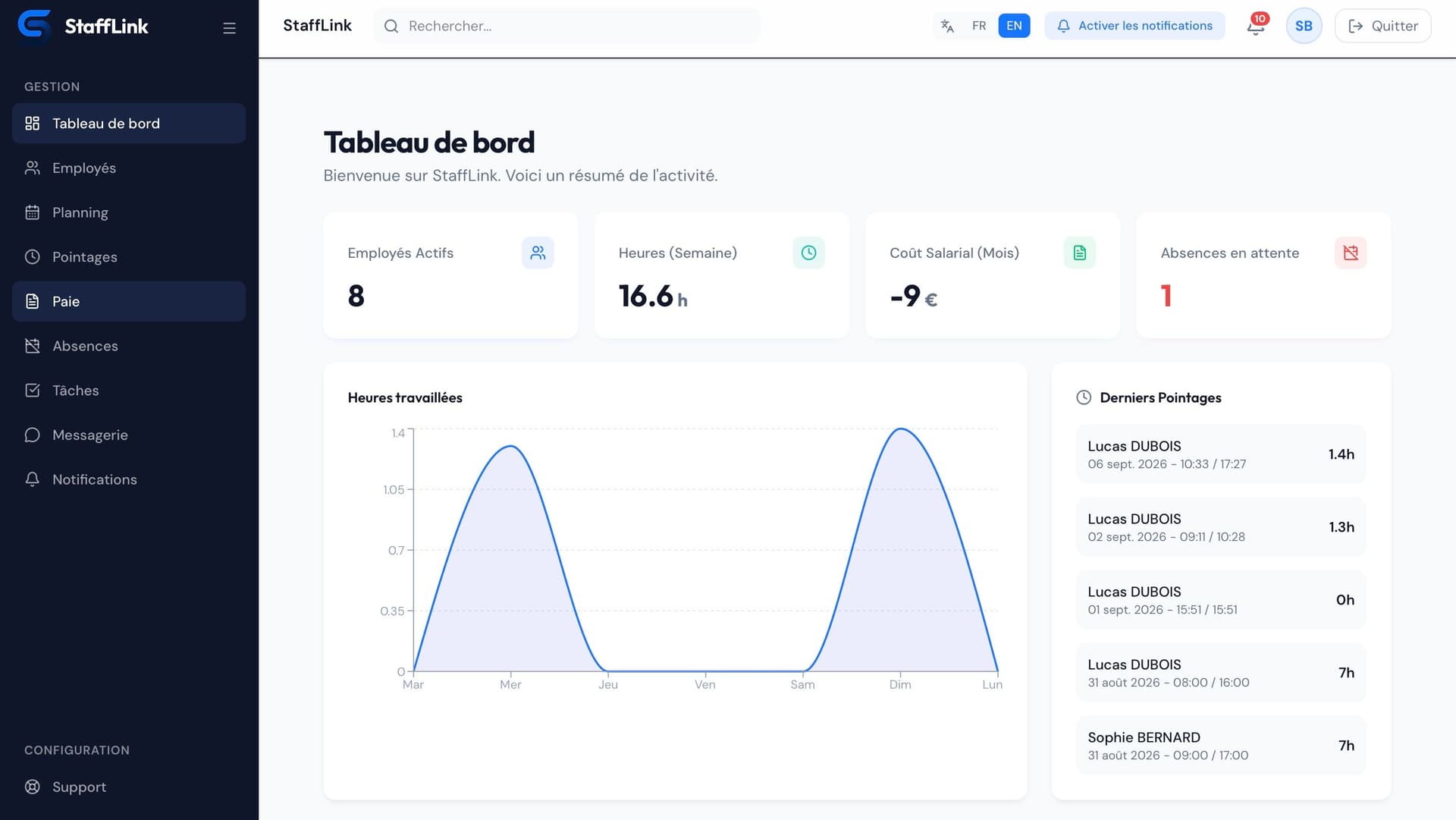
Task: Open the Employés Actifs card showing 8
Action: [x=450, y=275]
